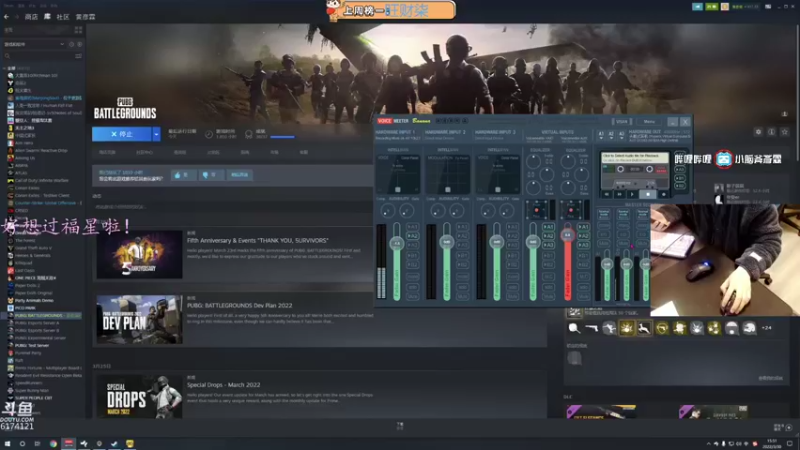This screenshot has width=800, height=450.
Task: Click cassette recorder record button
Action: 663,194
